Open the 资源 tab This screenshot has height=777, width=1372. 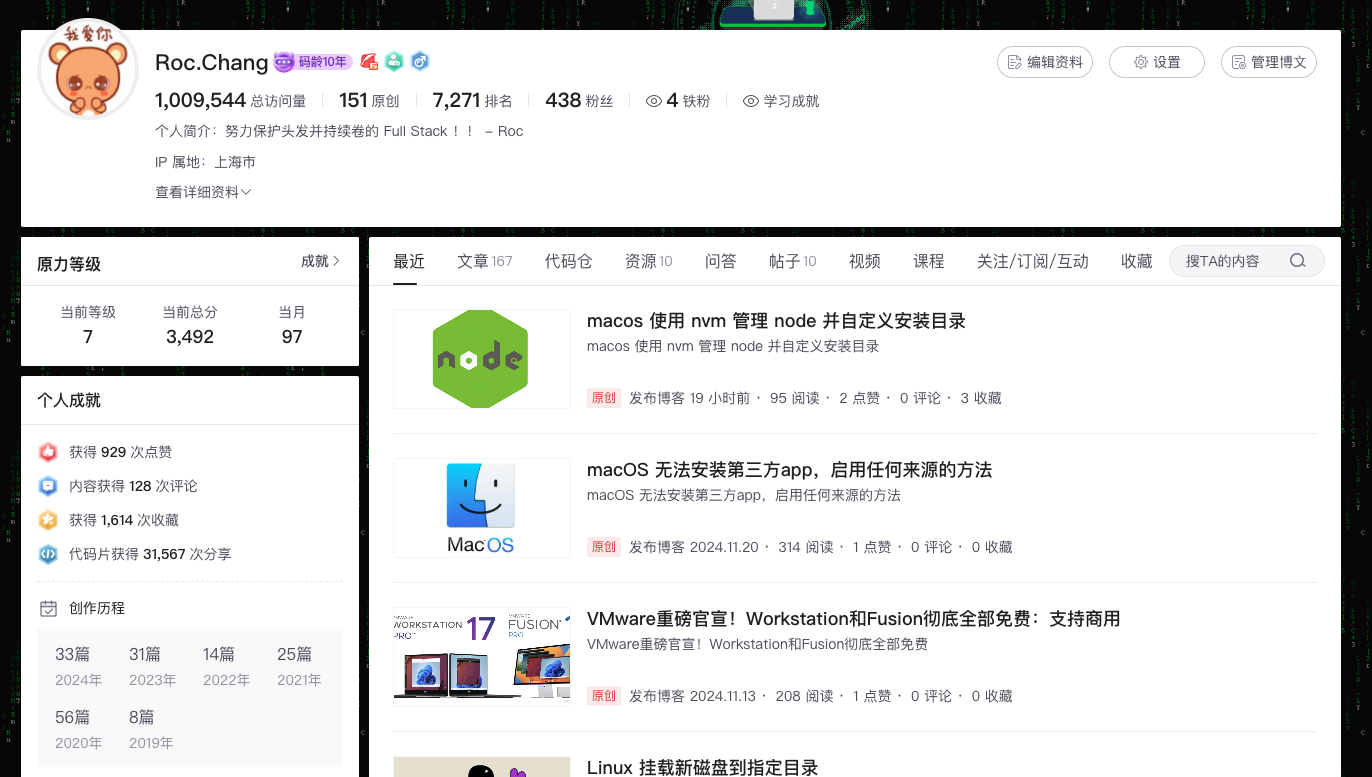(x=649, y=261)
